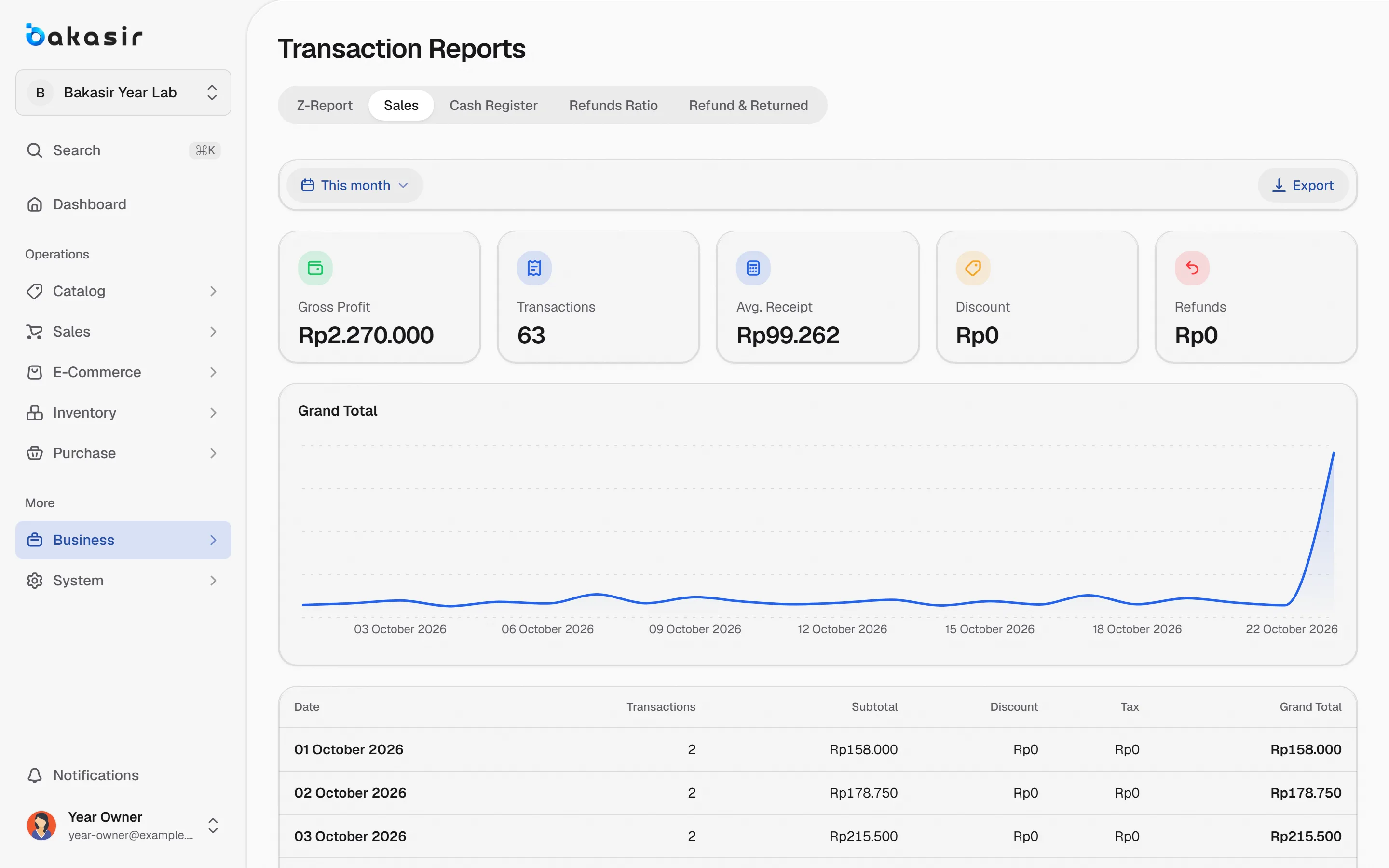Image resolution: width=1389 pixels, height=868 pixels.
Task: Click the Search field in sidebar
Action: [x=123, y=150]
